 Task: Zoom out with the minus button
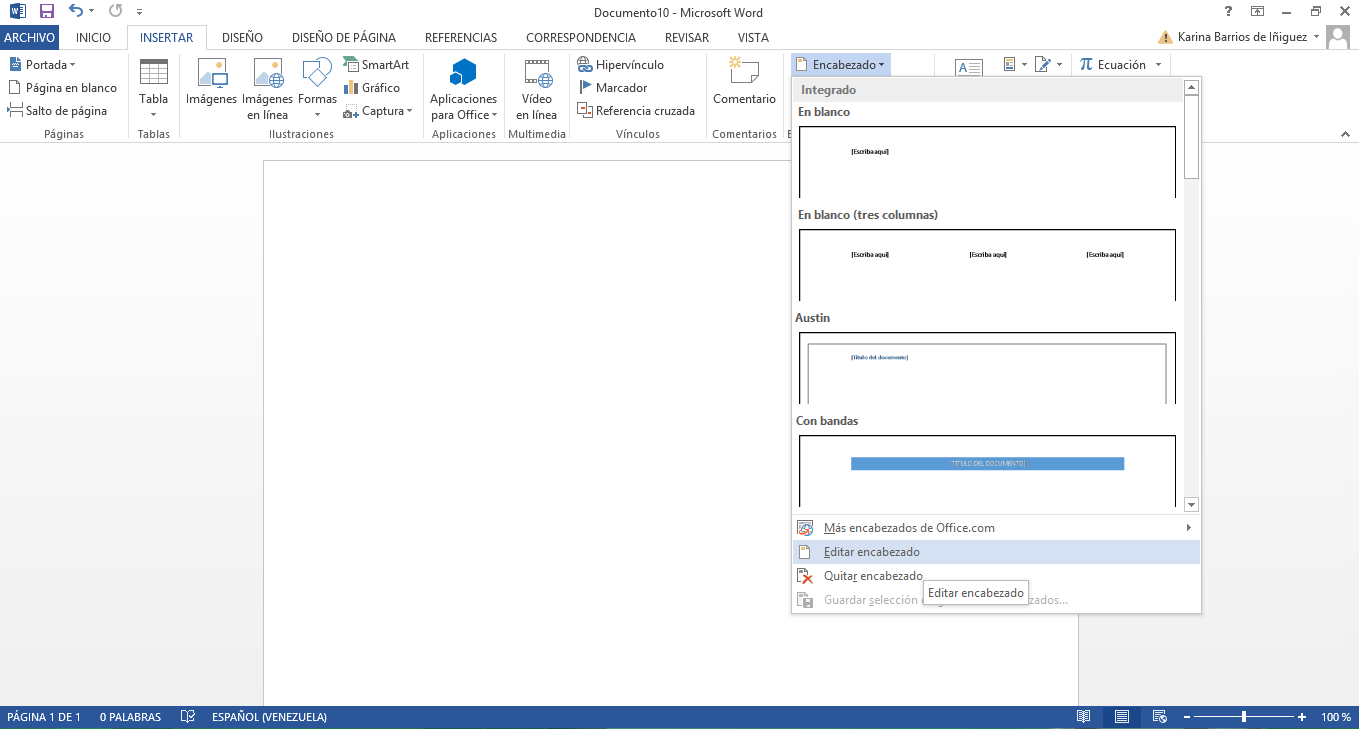(1187, 717)
